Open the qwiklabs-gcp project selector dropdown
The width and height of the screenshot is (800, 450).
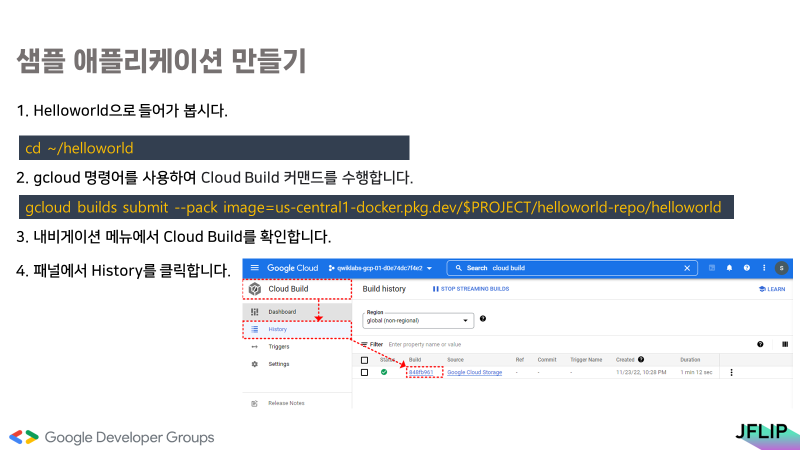(380, 268)
